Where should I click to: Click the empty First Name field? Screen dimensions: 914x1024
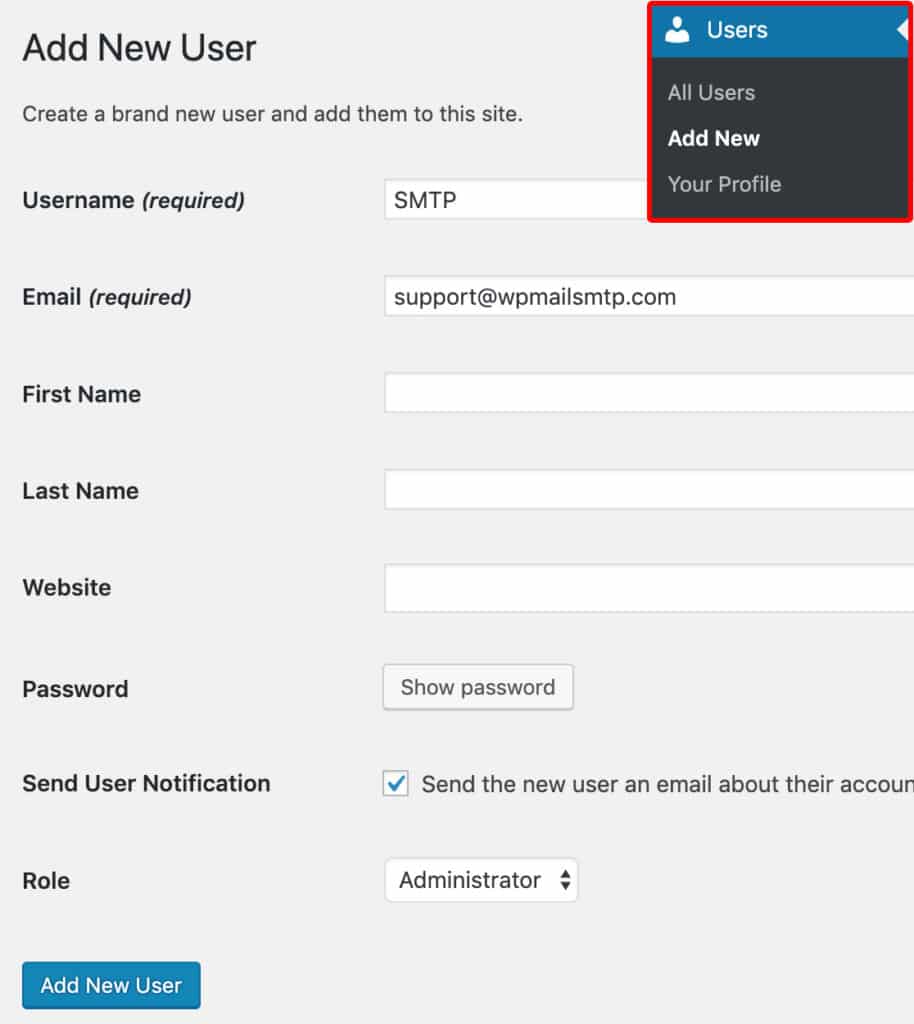(640, 392)
